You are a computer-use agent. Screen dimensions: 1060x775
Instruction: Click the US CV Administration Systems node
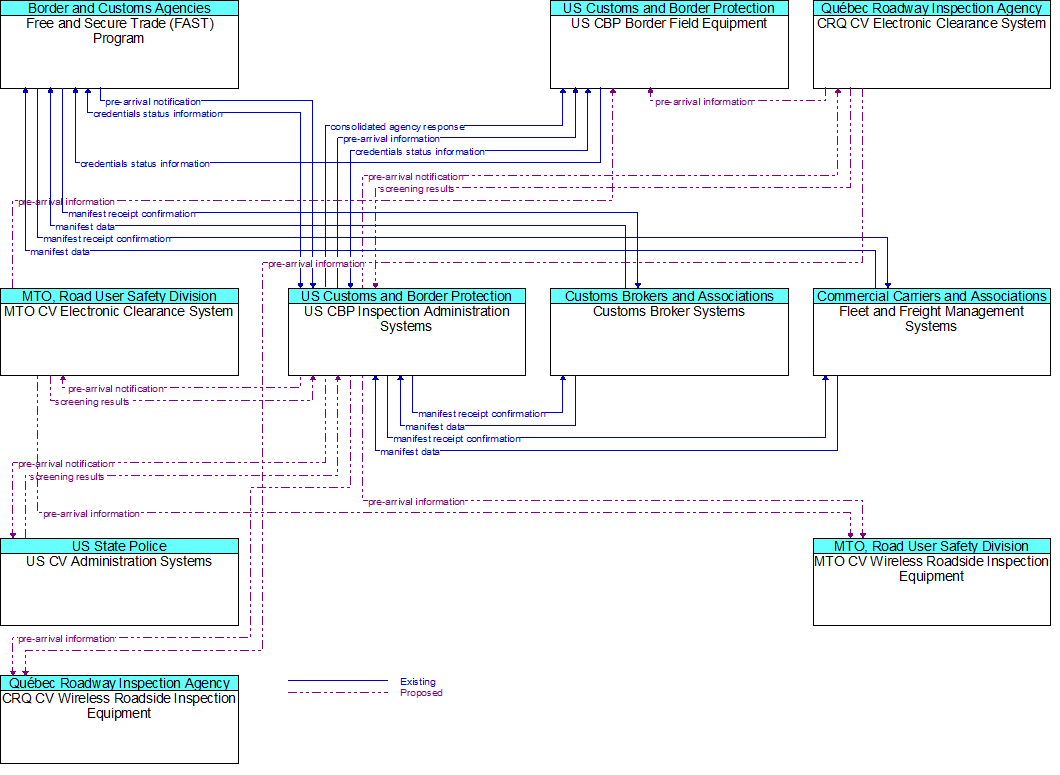120,582
